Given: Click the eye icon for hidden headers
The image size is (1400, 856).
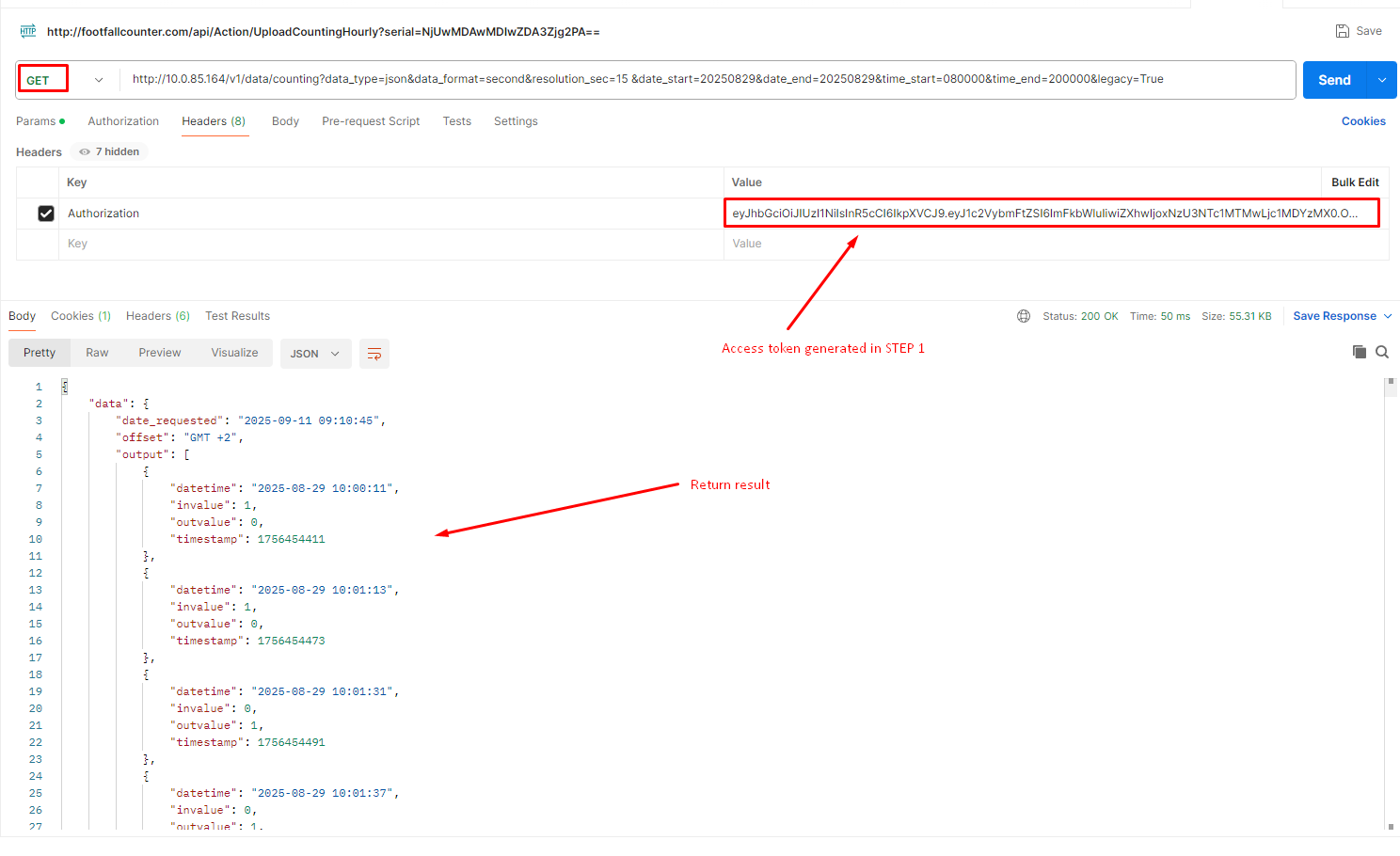Looking at the screenshot, I should click(85, 151).
